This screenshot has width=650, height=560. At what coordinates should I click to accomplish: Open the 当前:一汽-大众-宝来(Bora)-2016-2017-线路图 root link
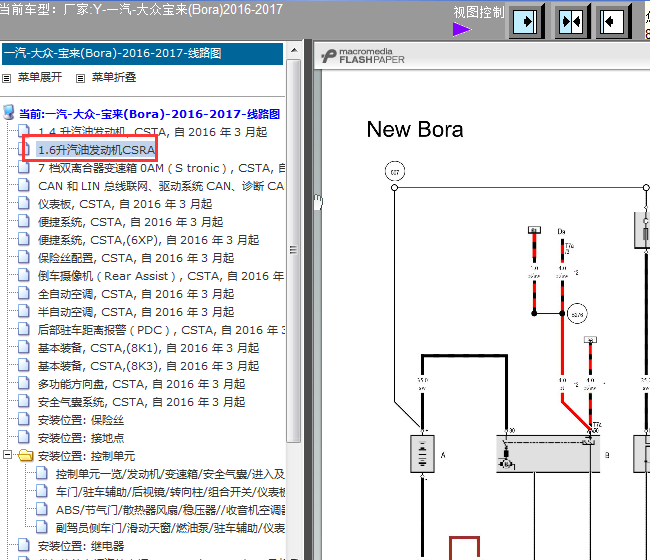click(x=149, y=114)
